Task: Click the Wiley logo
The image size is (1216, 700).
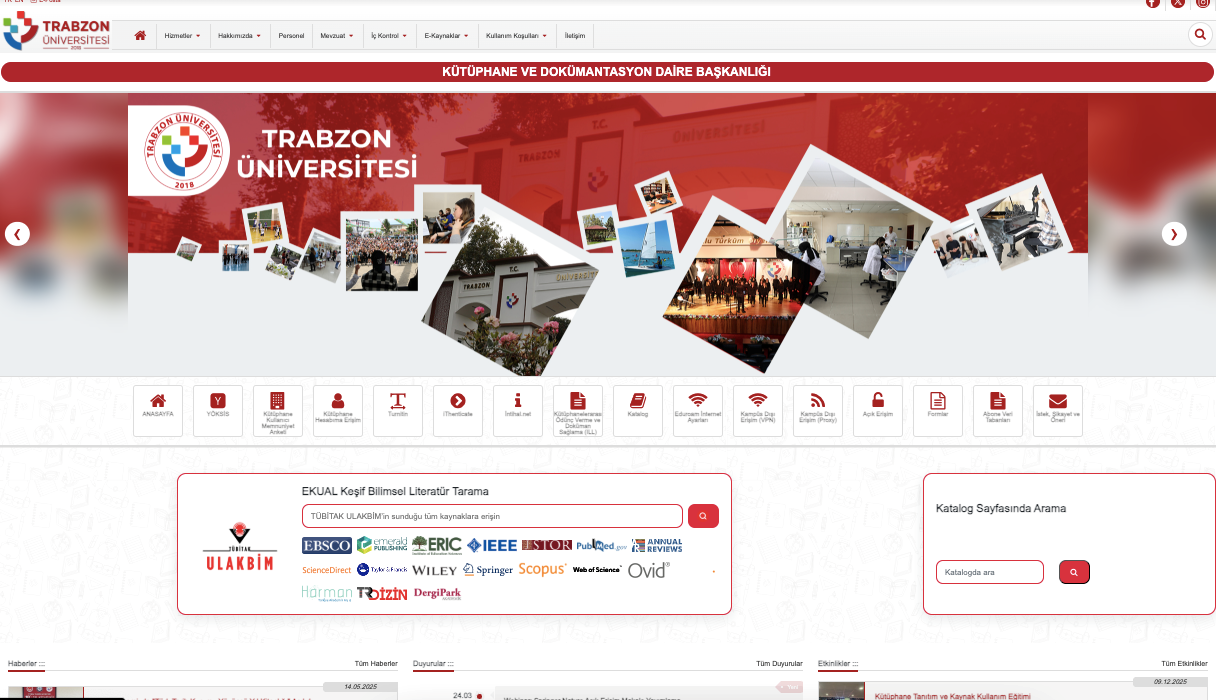Action: tap(435, 570)
